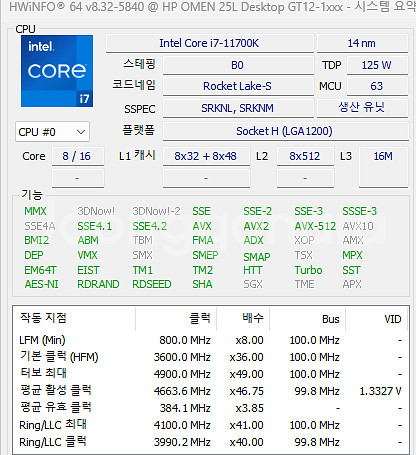Select the Ring/LLC 클럭 row
The width and height of the screenshot is (416, 455).
210,442
